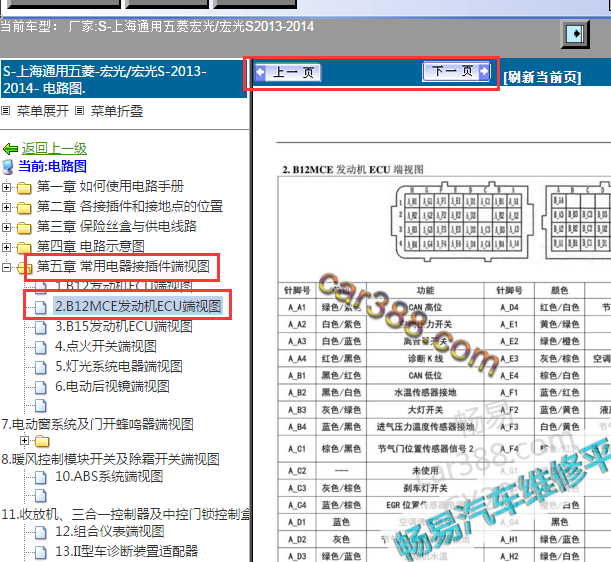Click folder icon of 第四章 node
Screen dimensions: 611x562
coord(24,247)
